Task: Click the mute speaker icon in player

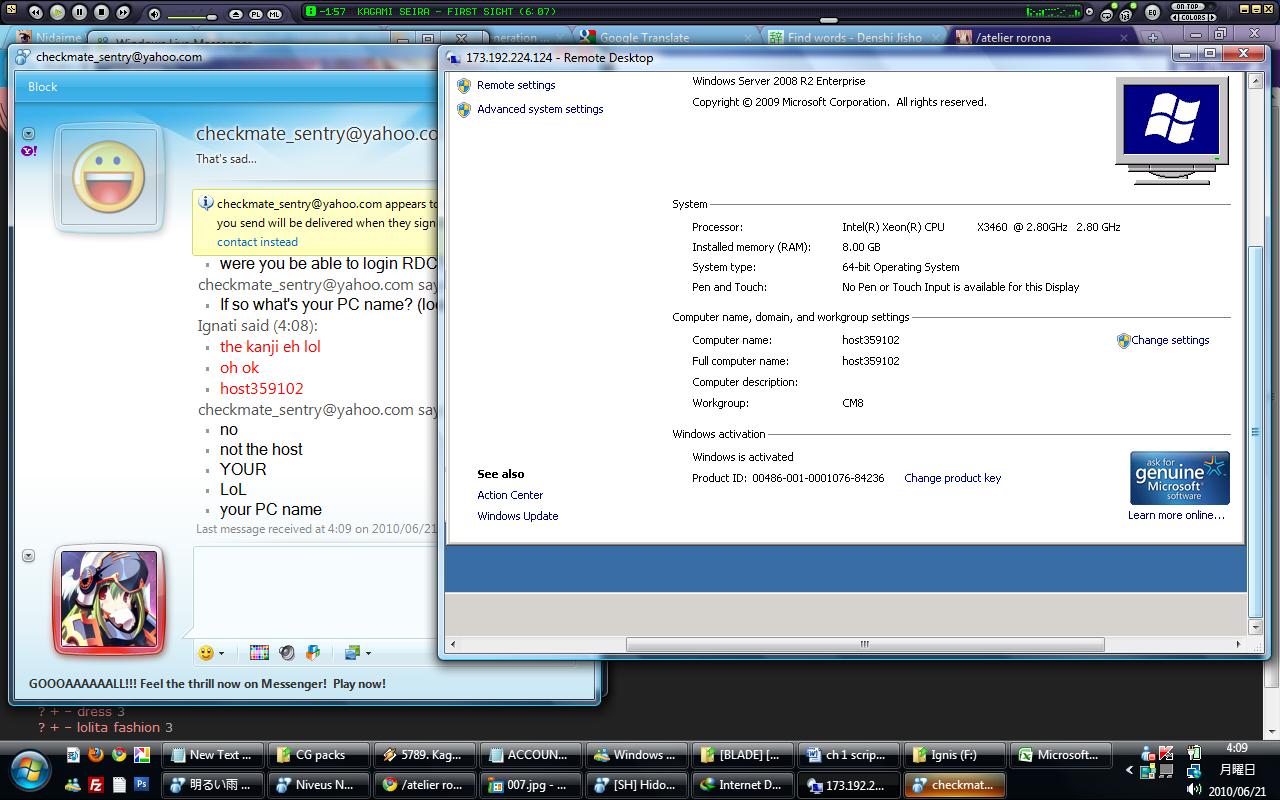Action: [x=154, y=14]
